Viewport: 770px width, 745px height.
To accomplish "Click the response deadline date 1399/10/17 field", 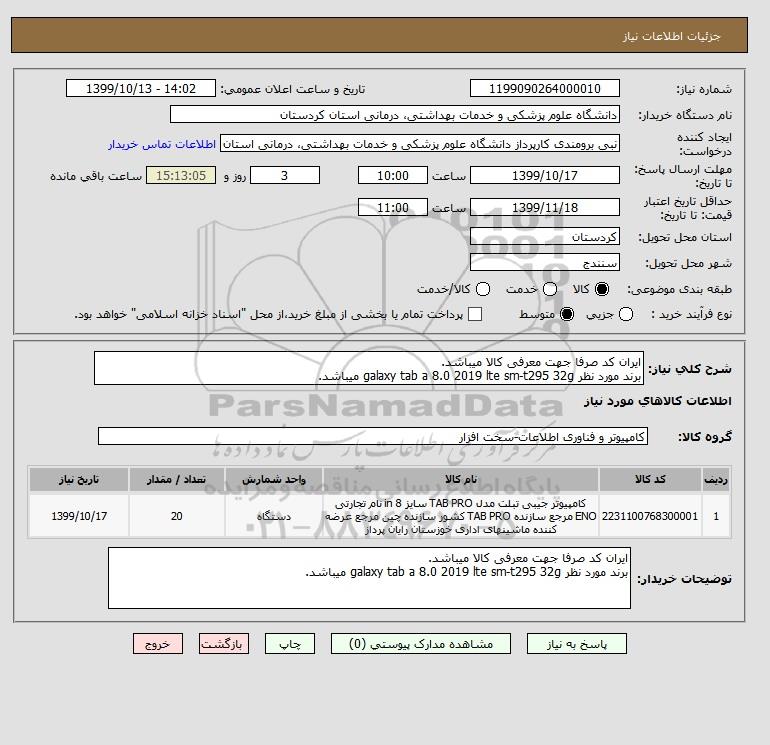I will click(545, 175).
